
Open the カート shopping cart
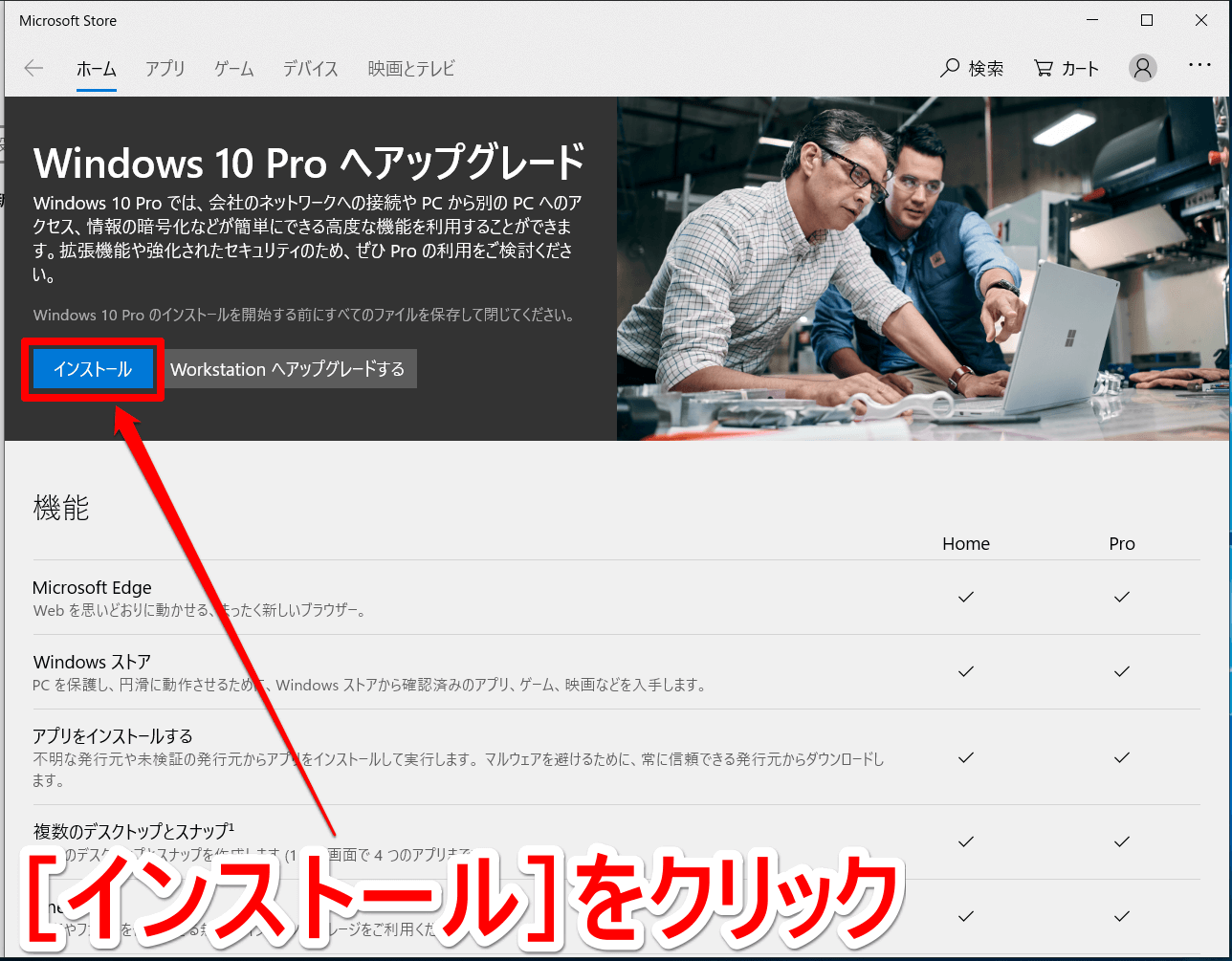pyautogui.click(x=1067, y=68)
